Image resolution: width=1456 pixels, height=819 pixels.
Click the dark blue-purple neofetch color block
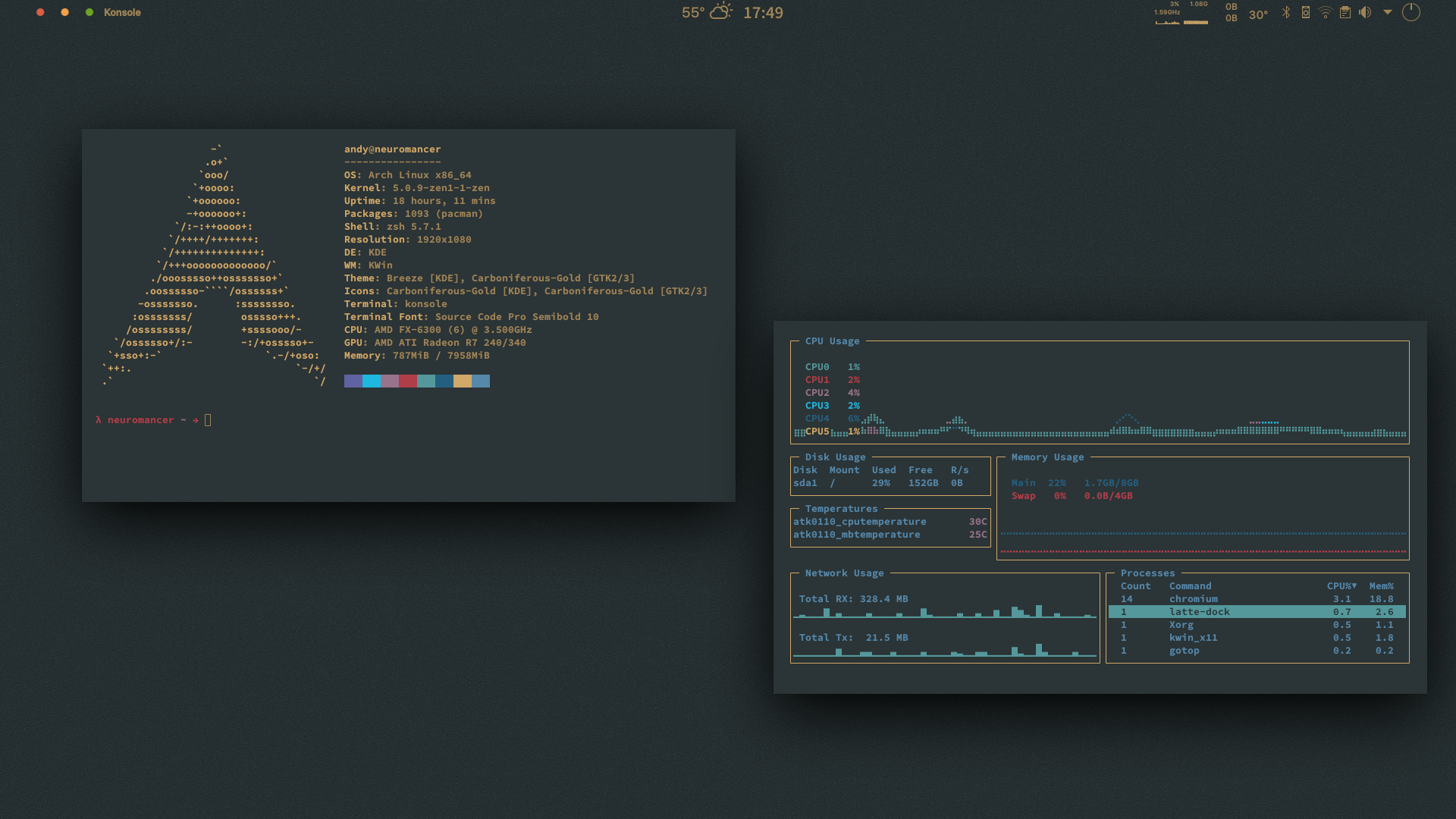pyautogui.click(x=353, y=381)
